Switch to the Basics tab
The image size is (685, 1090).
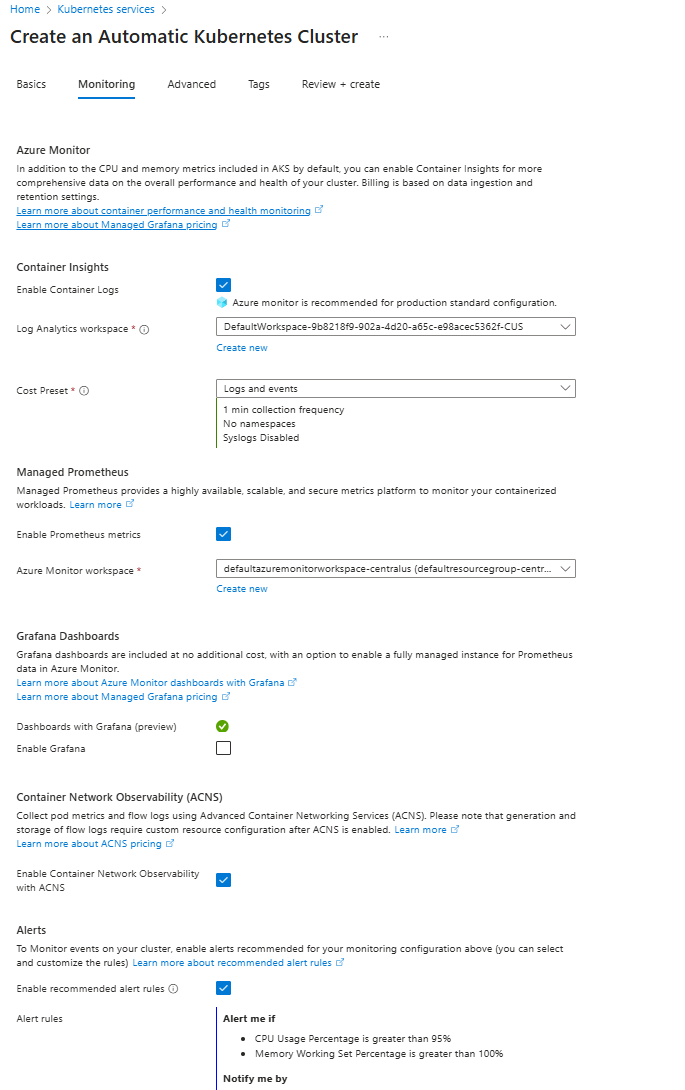(31, 84)
